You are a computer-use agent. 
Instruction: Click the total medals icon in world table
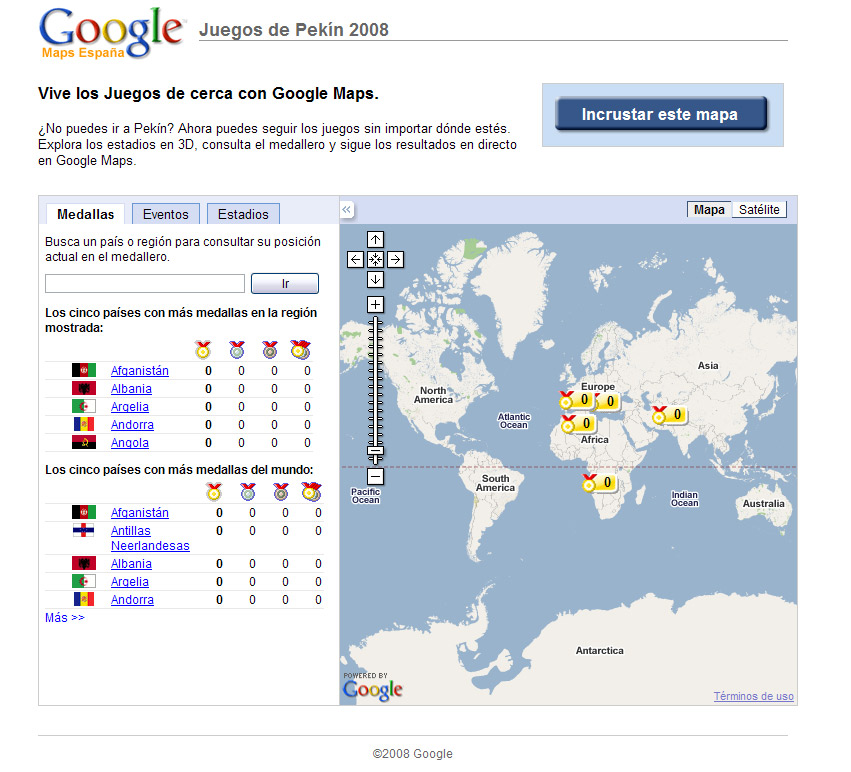point(312,492)
